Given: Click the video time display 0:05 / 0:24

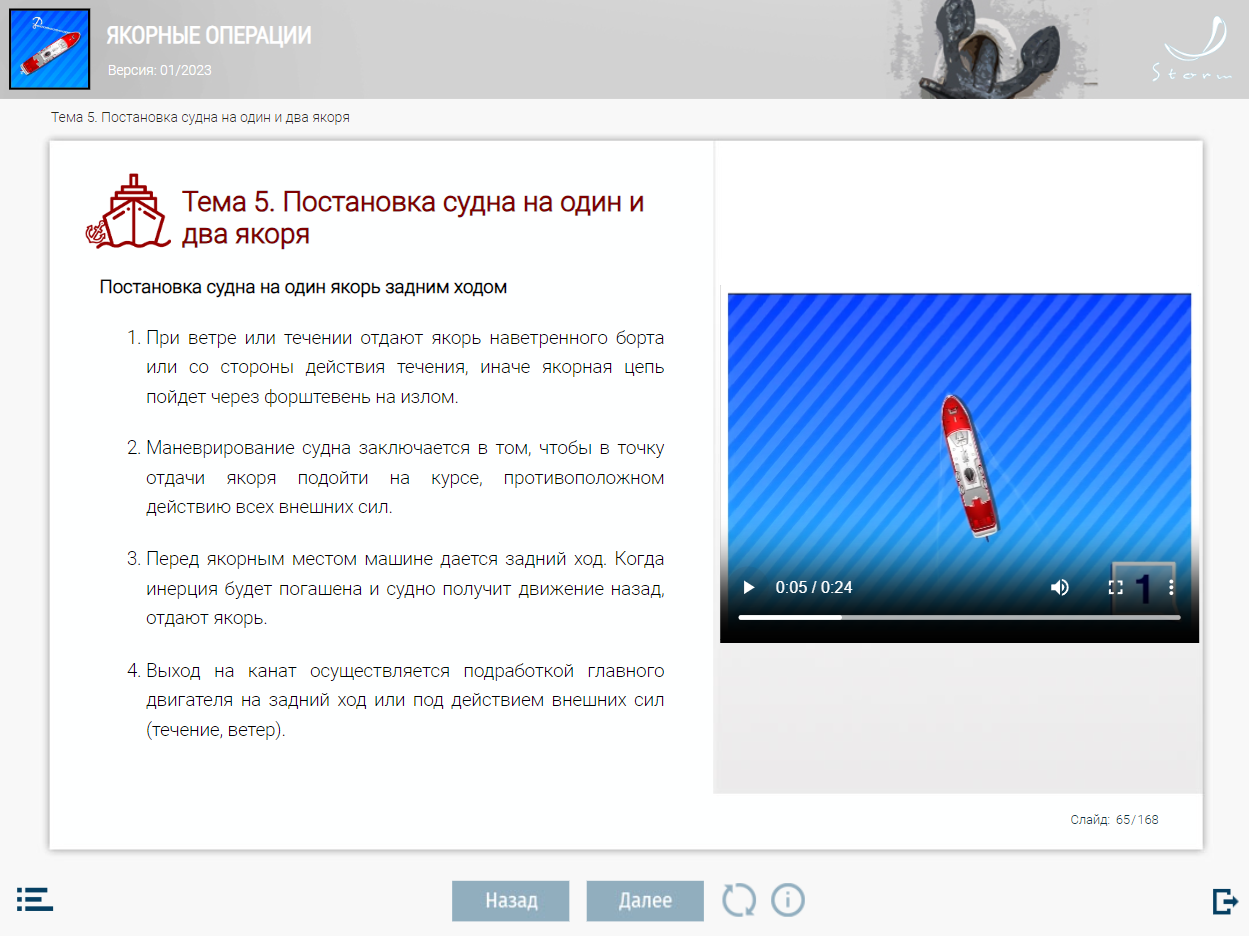Looking at the screenshot, I should point(814,587).
